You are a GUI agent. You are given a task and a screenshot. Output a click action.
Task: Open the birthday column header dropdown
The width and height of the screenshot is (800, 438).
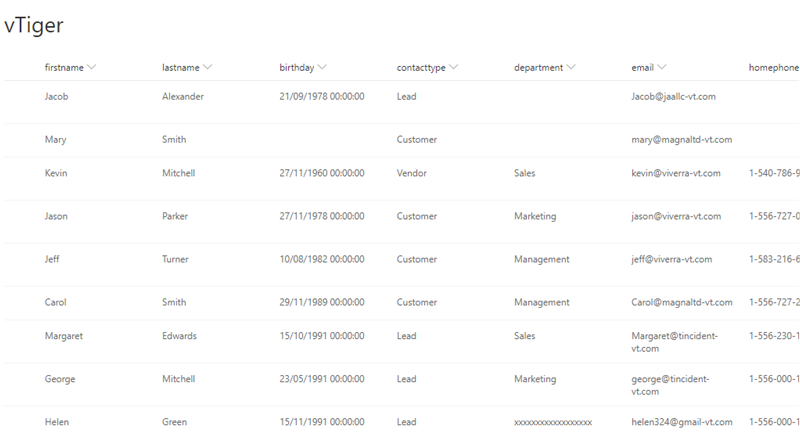tap(323, 67)
